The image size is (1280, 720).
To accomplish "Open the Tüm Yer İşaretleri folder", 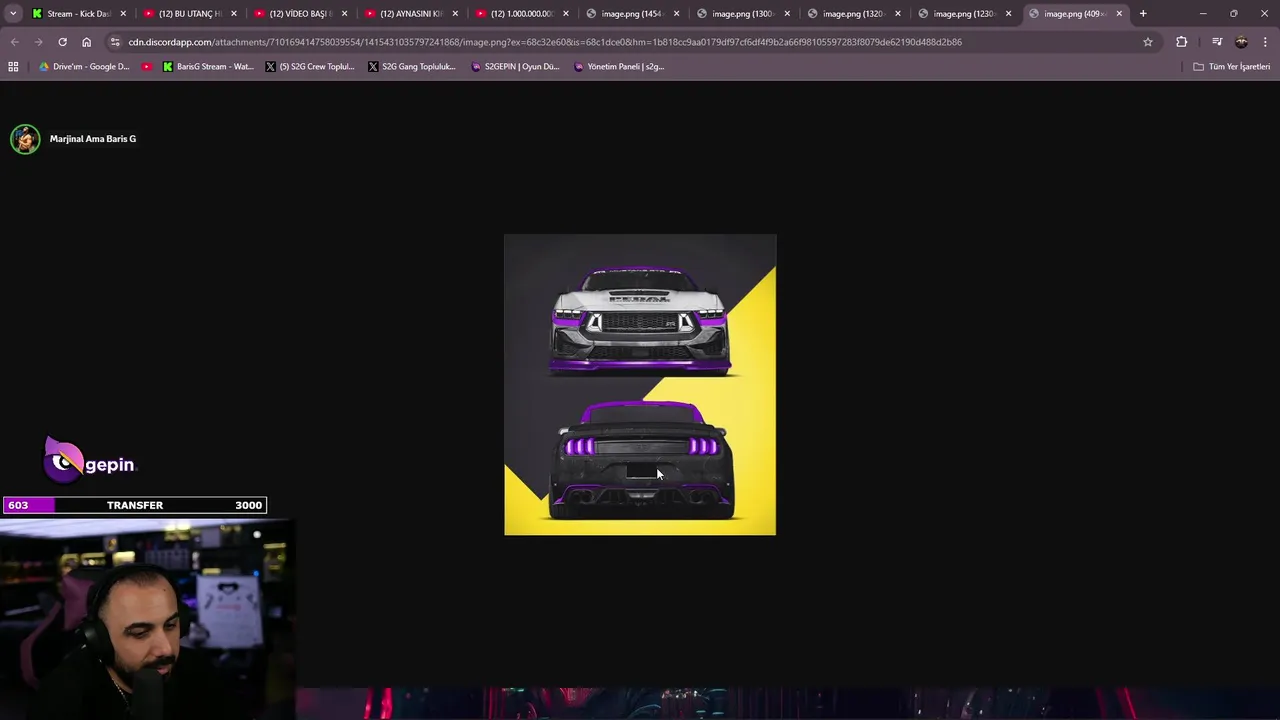I will pyautogui.click(x=1232, y=67).
